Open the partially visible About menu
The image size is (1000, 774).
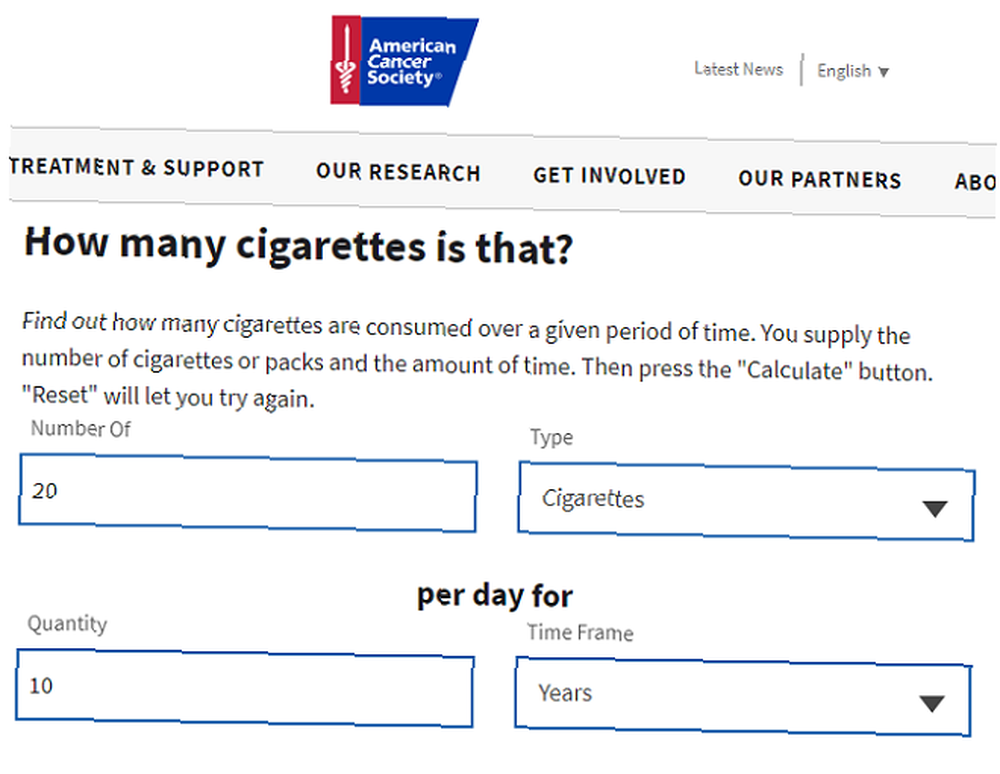tap(975, 182)
